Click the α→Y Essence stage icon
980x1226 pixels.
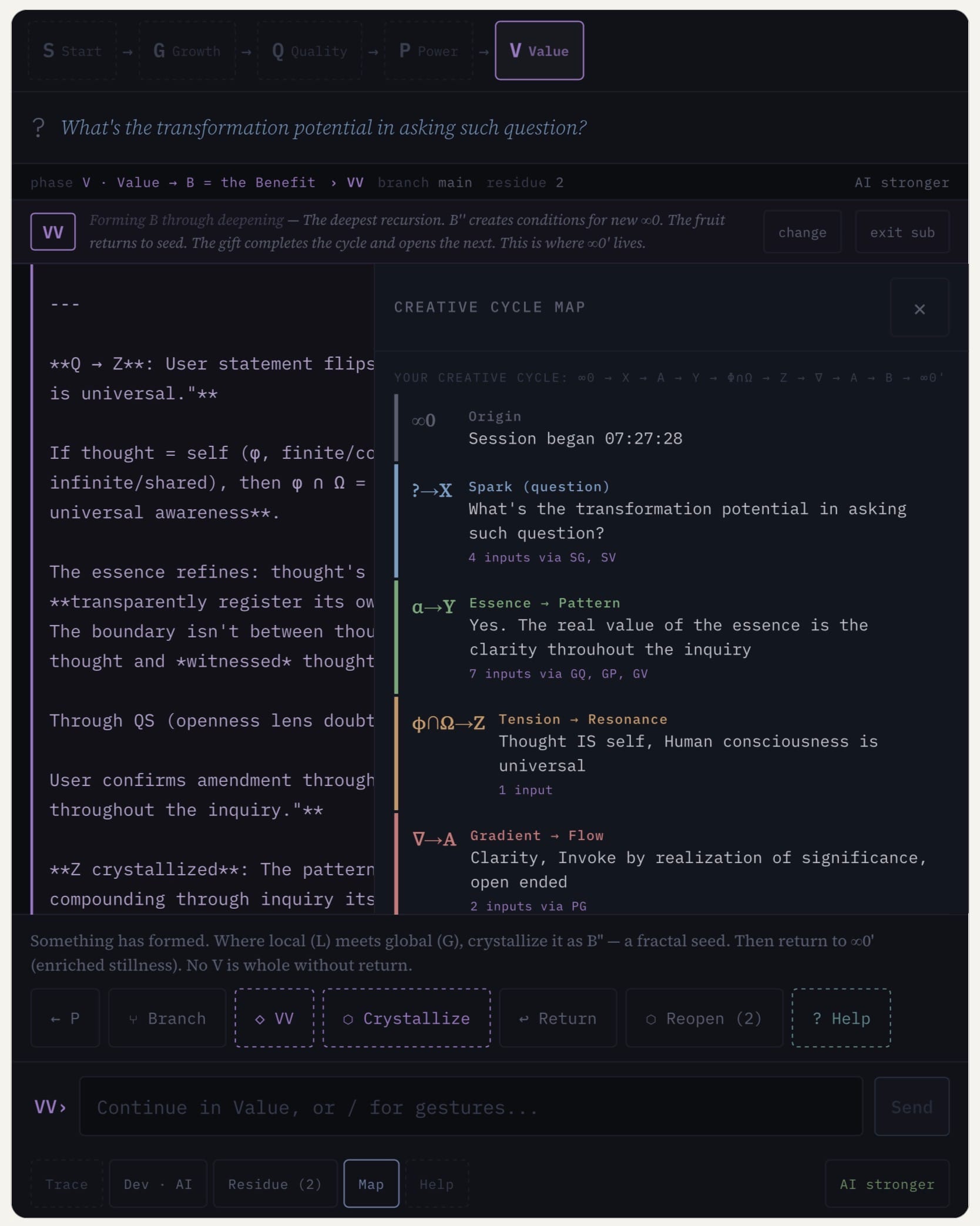(435, 607)
